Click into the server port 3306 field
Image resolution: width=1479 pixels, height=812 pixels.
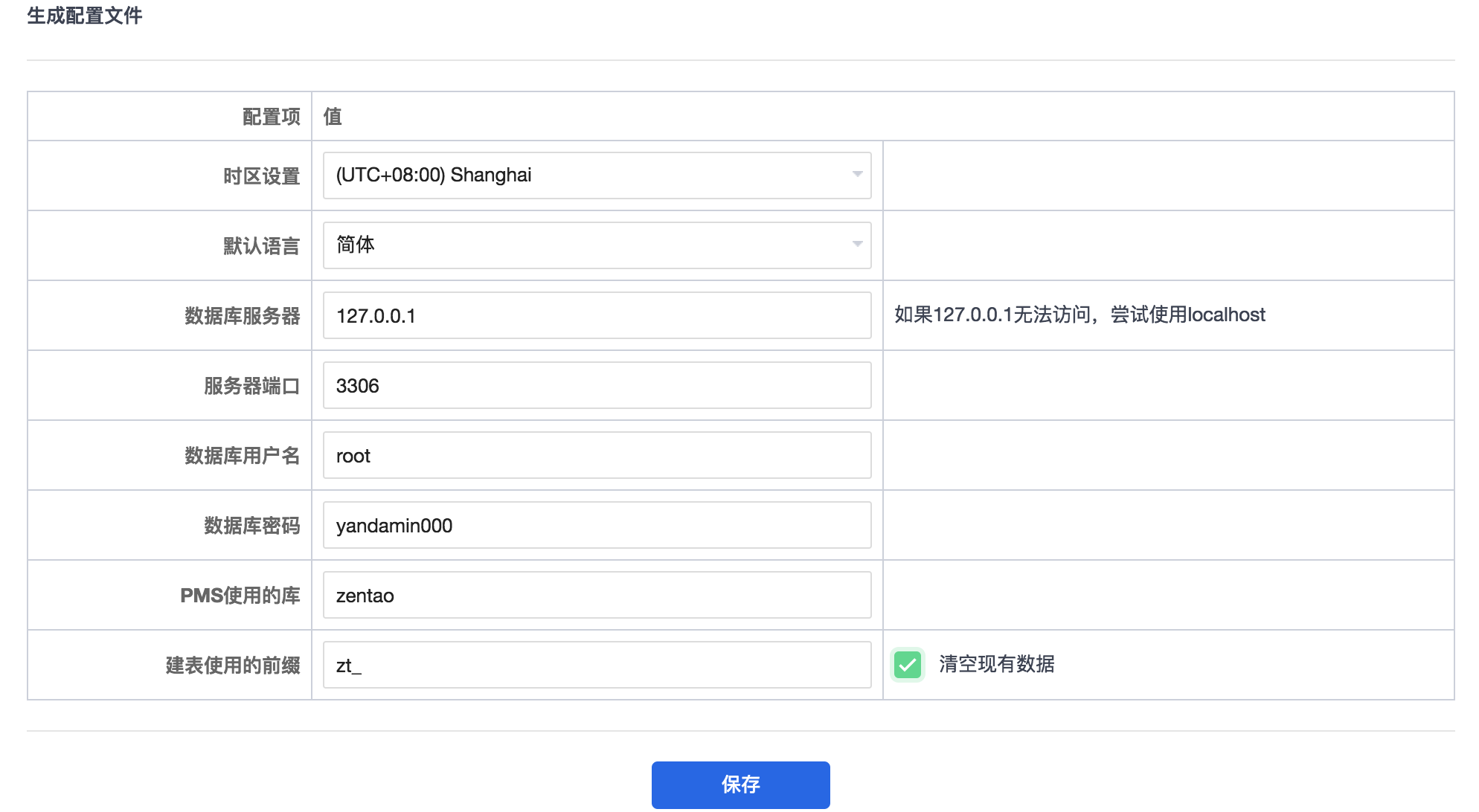coord(597,385)
